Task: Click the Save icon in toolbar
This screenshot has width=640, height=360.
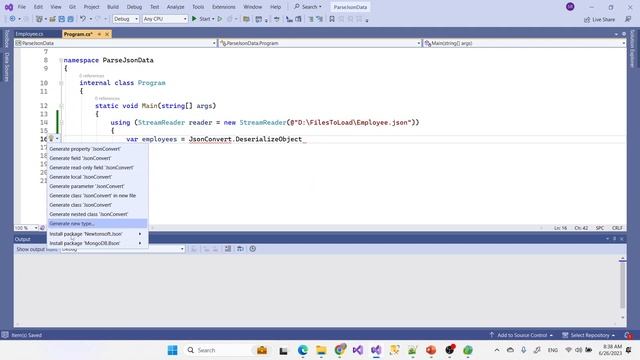Action: [x=62, y=19]
